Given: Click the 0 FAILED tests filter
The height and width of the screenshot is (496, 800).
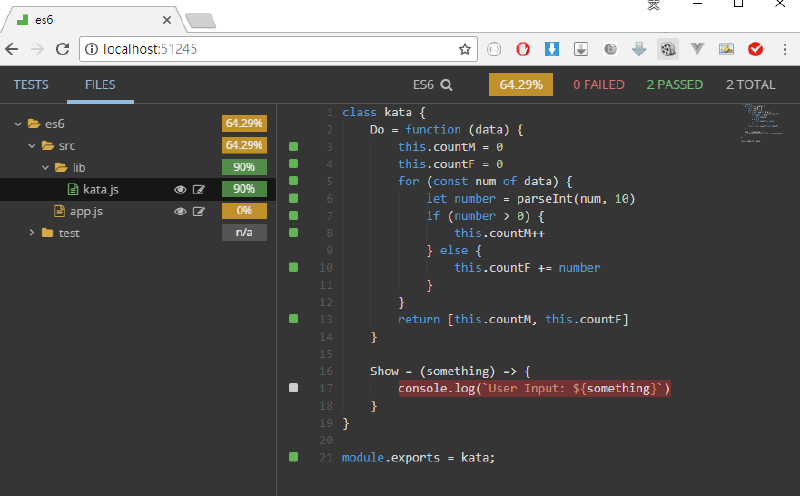Looking at the screenshot, I should click(x=598, y=85).
